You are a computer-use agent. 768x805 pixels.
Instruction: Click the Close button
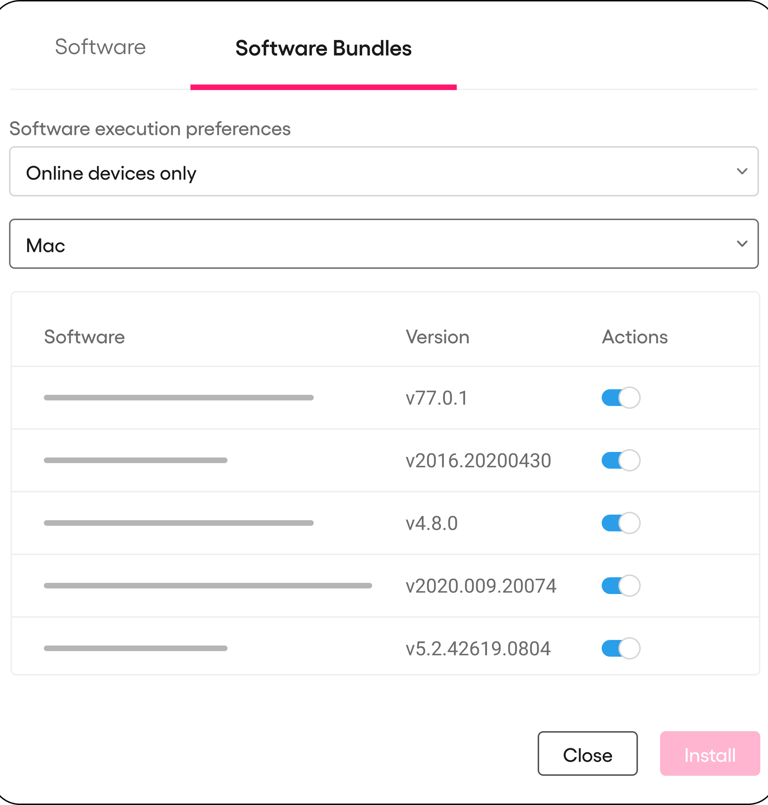click(587, 755)
